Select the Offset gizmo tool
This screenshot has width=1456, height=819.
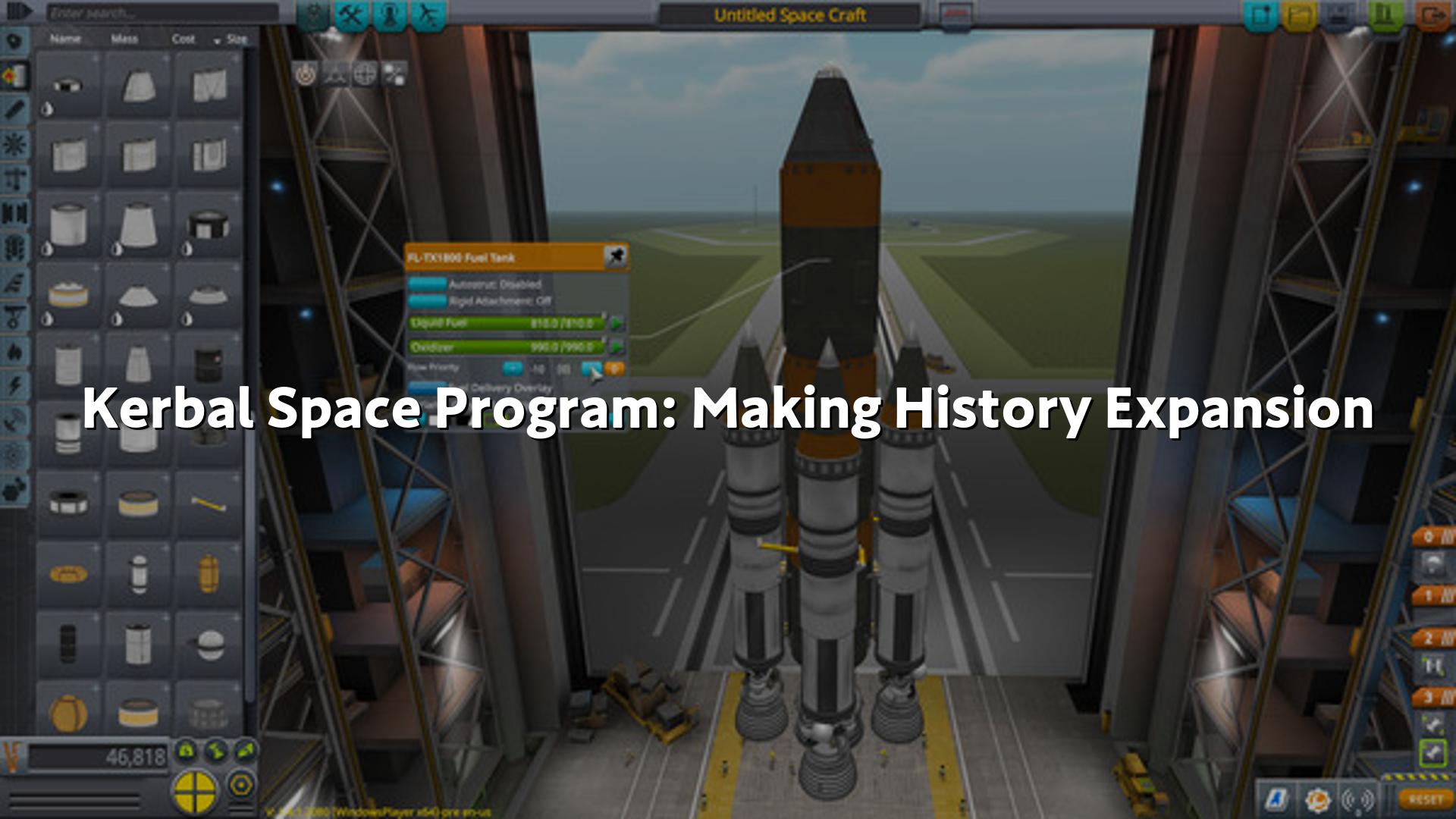pyautogui.click(x=335, y=74)
